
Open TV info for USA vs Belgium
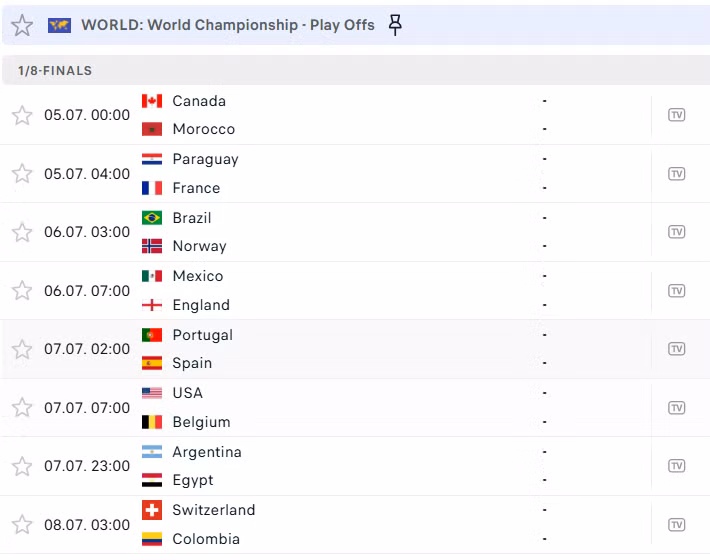676,408
